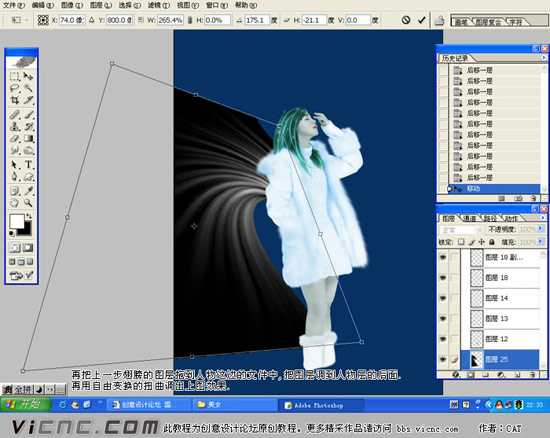Cancel the transform with circle-slash icon
Image resolution: width=550 pixels, height=438 pixels.
pos(406,20)
